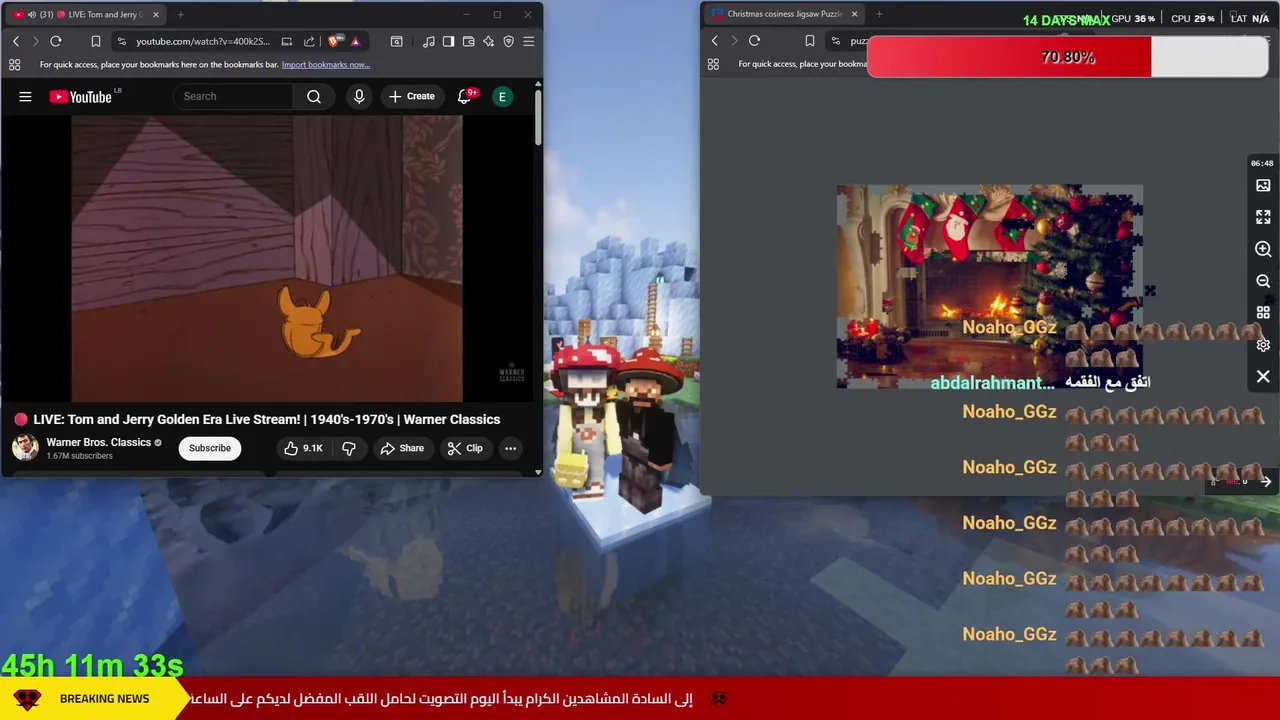Bookmark the puzzle page

point(810,41)
